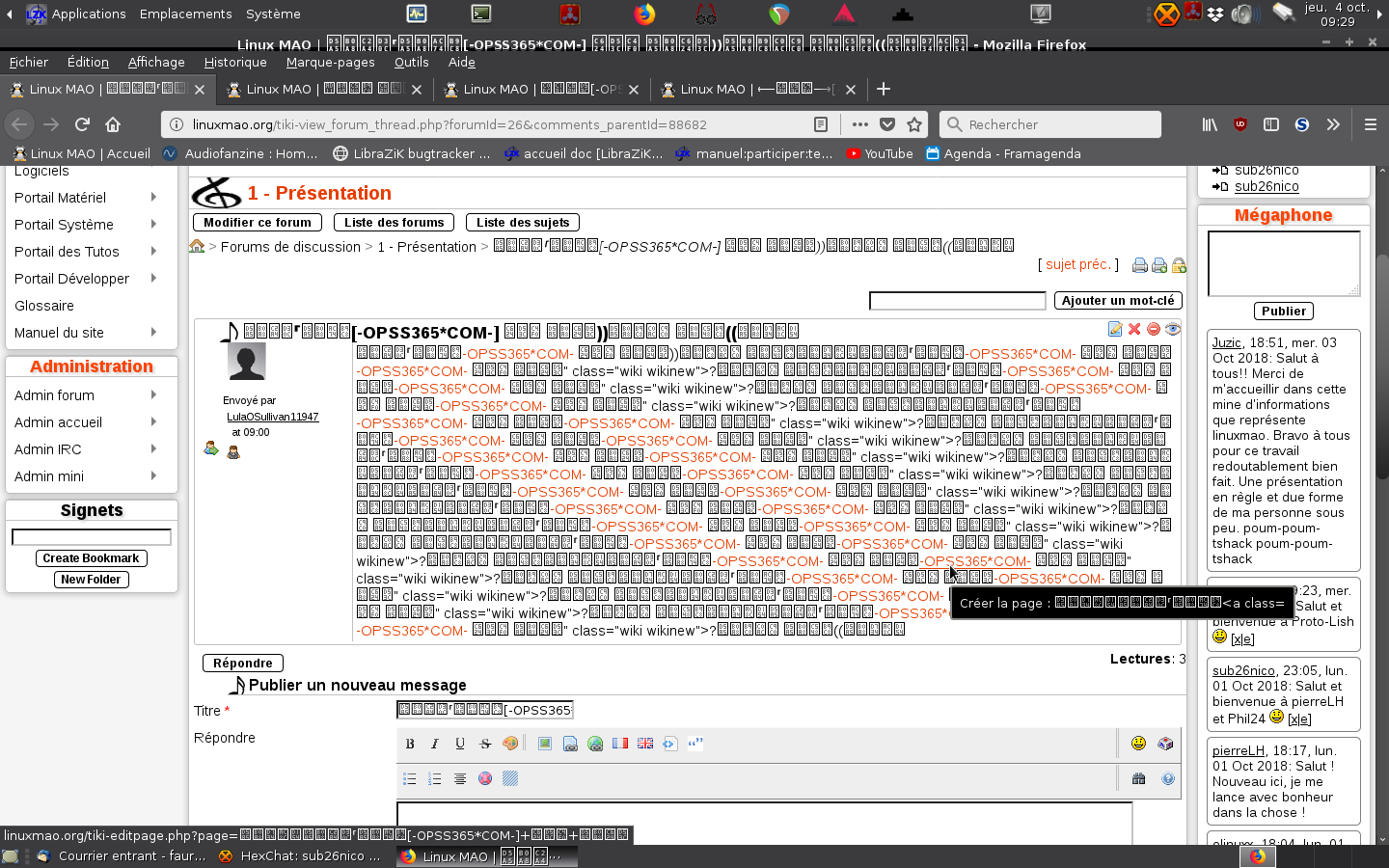Expand Portail Système submenu

pos(153,224)
